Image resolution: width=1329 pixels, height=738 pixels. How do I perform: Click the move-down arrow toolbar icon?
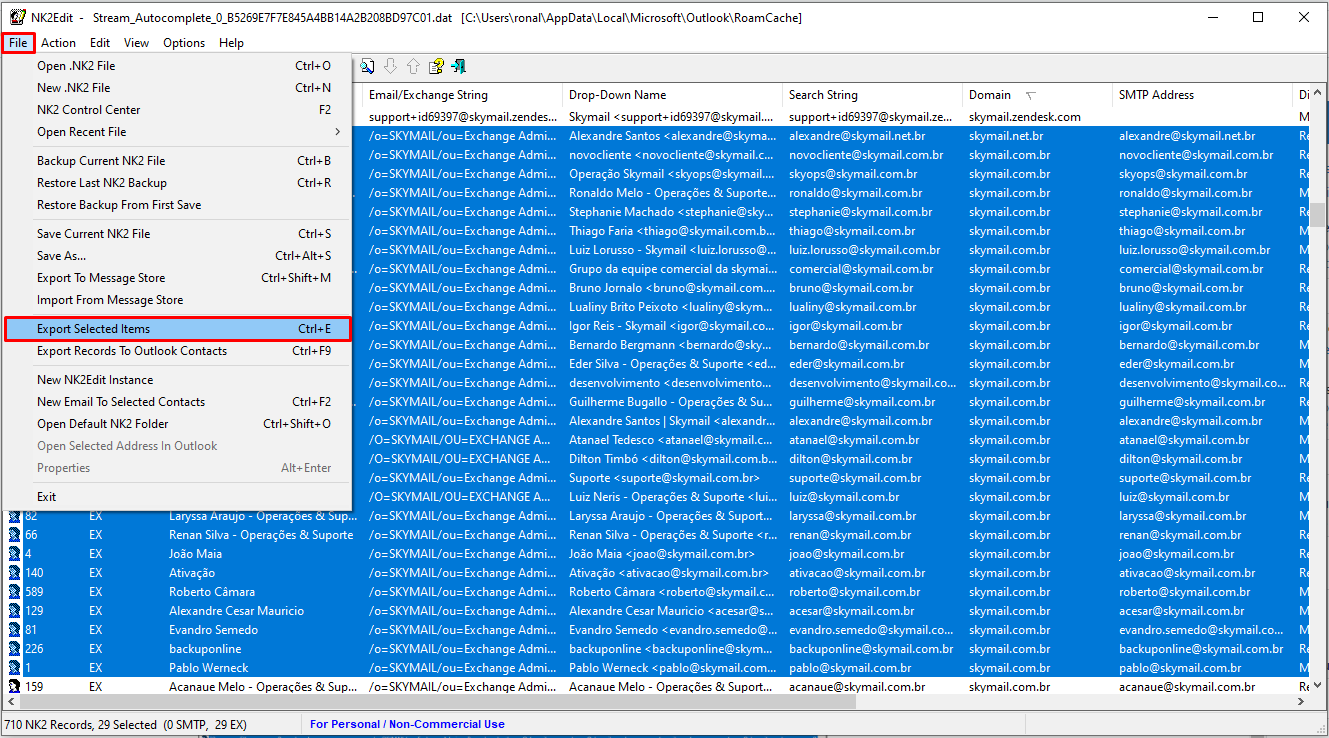(x=390, y=66)
